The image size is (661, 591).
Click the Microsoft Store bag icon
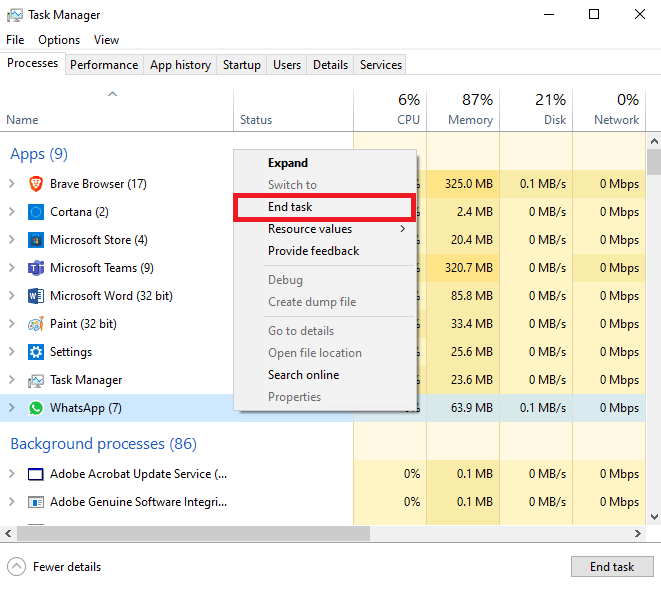[x=36, y=240]
